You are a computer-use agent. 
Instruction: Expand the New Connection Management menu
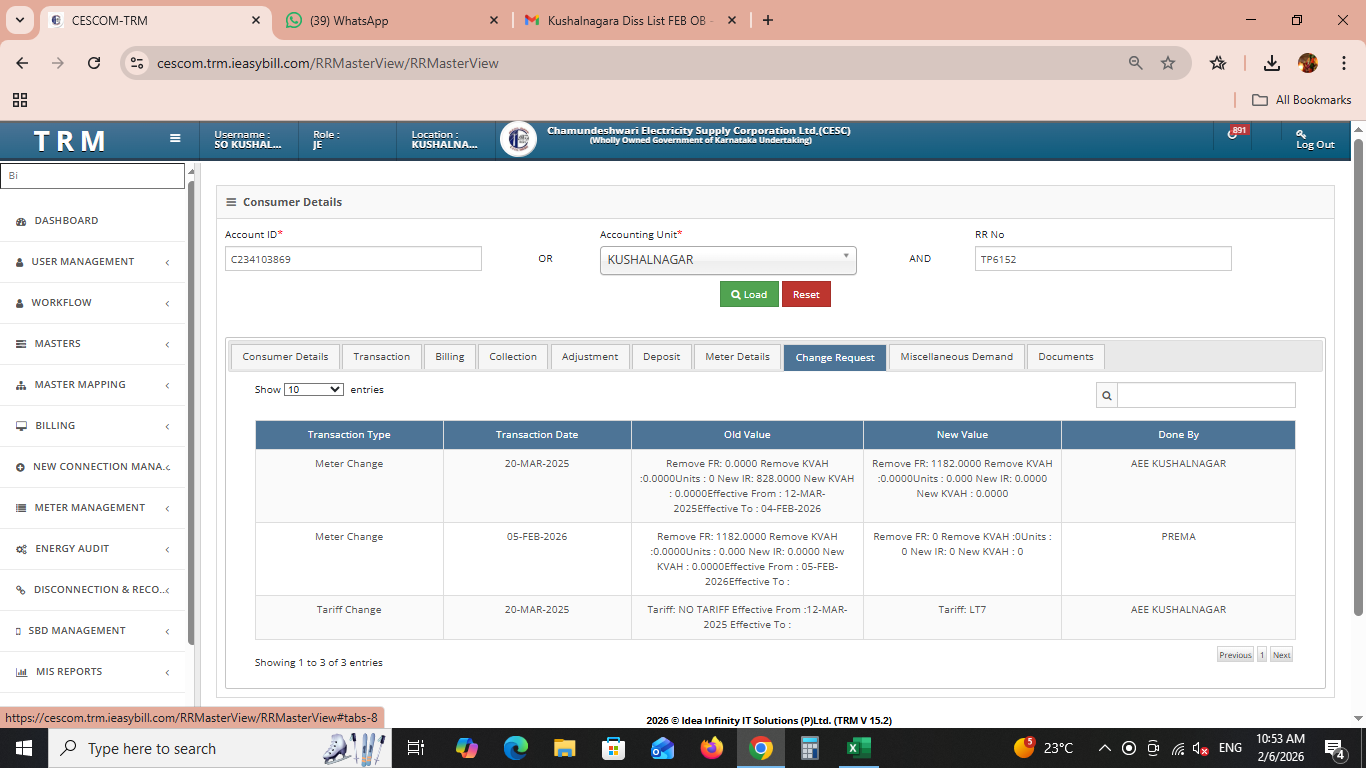coord(92,467)
